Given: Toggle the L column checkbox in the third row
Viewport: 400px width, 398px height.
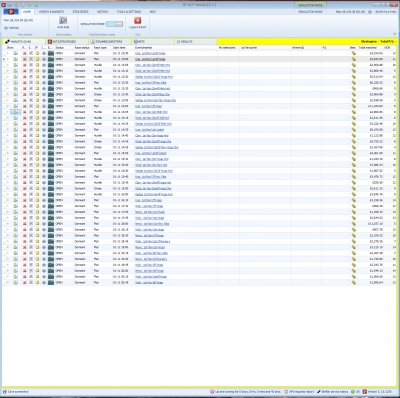Looking at the screenshot, I should coord(31,65).
